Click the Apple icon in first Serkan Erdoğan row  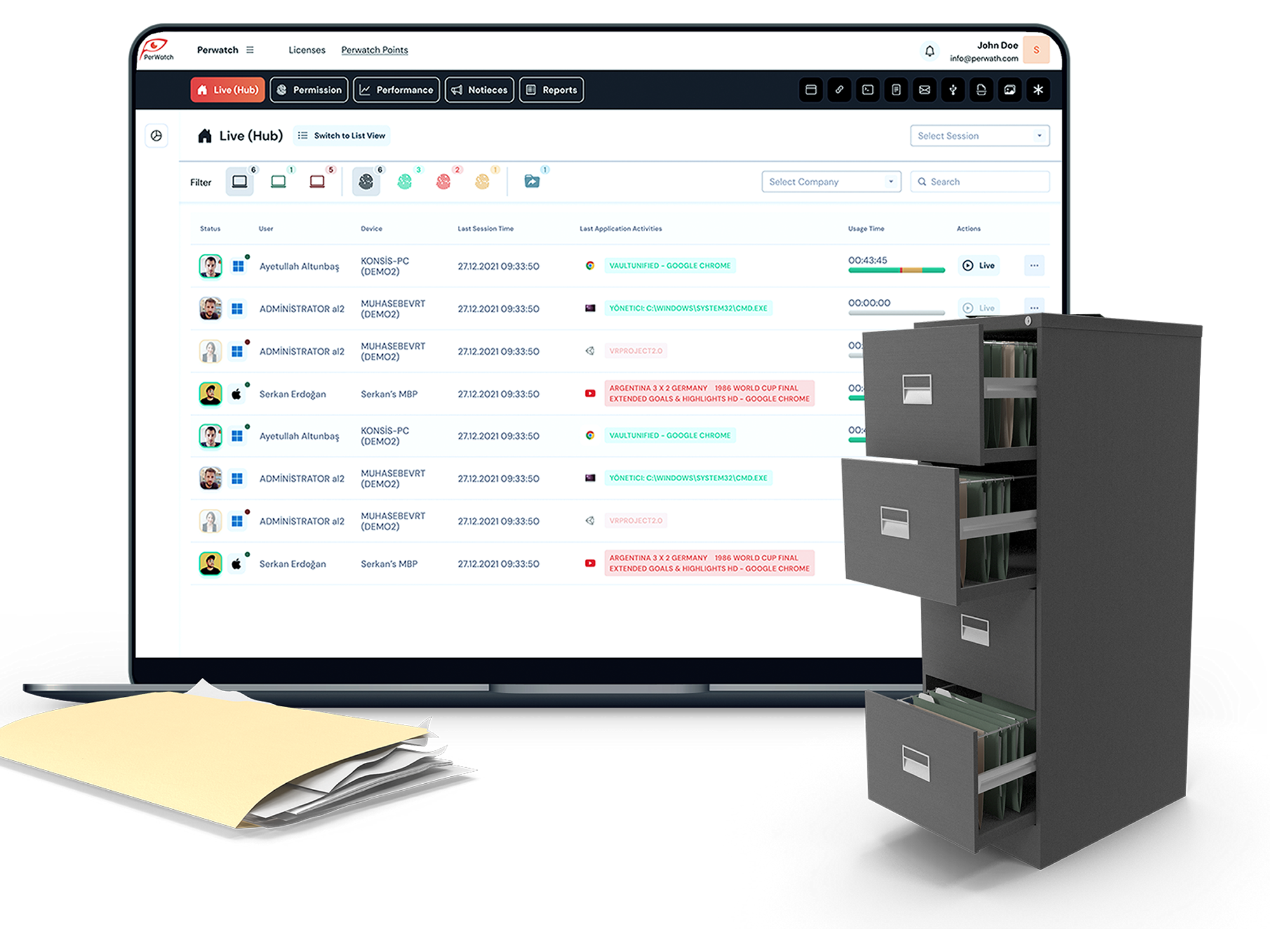point(237,394)
